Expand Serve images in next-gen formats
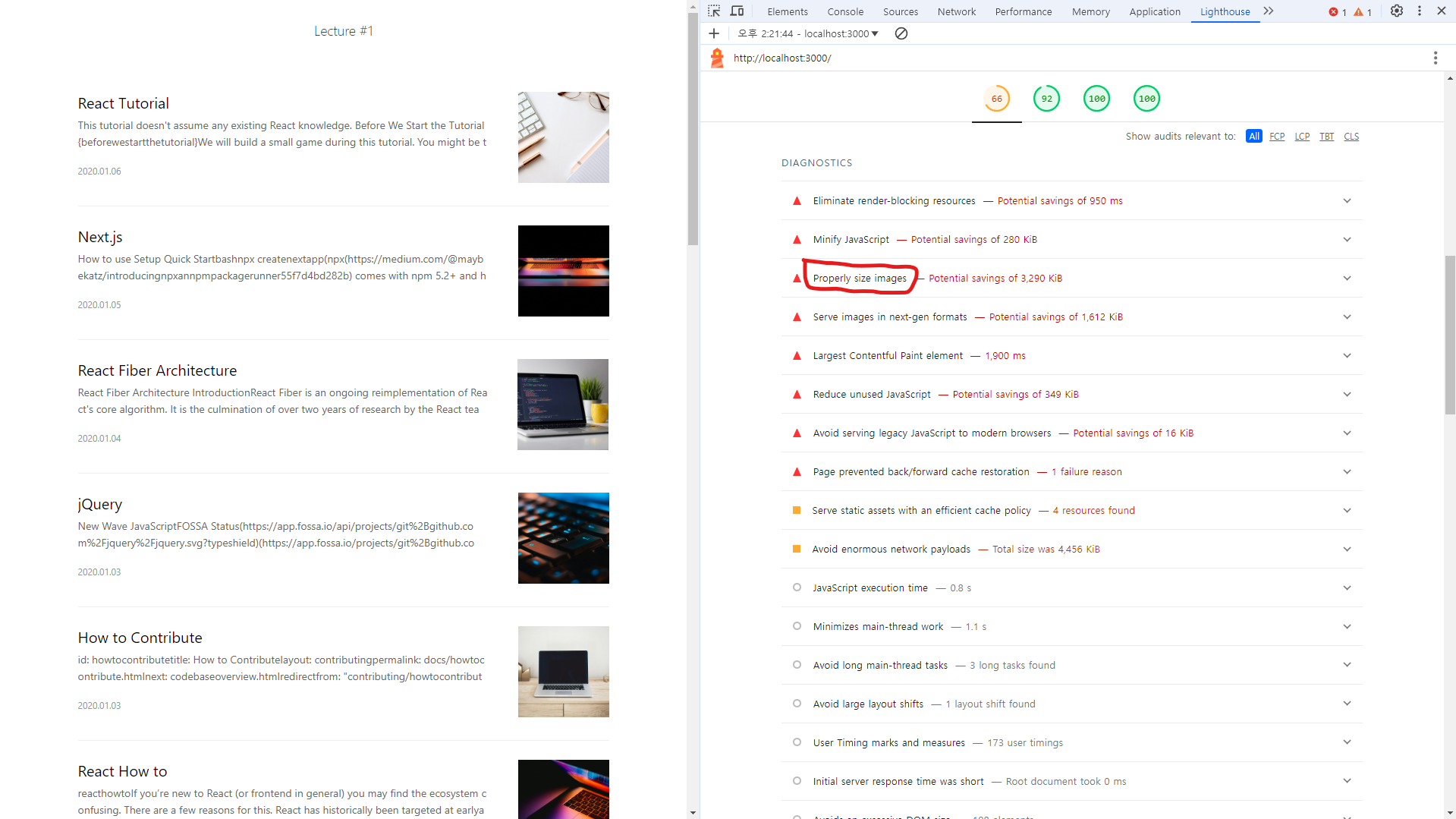The image size is (1456, 819). pos(1072,317)
